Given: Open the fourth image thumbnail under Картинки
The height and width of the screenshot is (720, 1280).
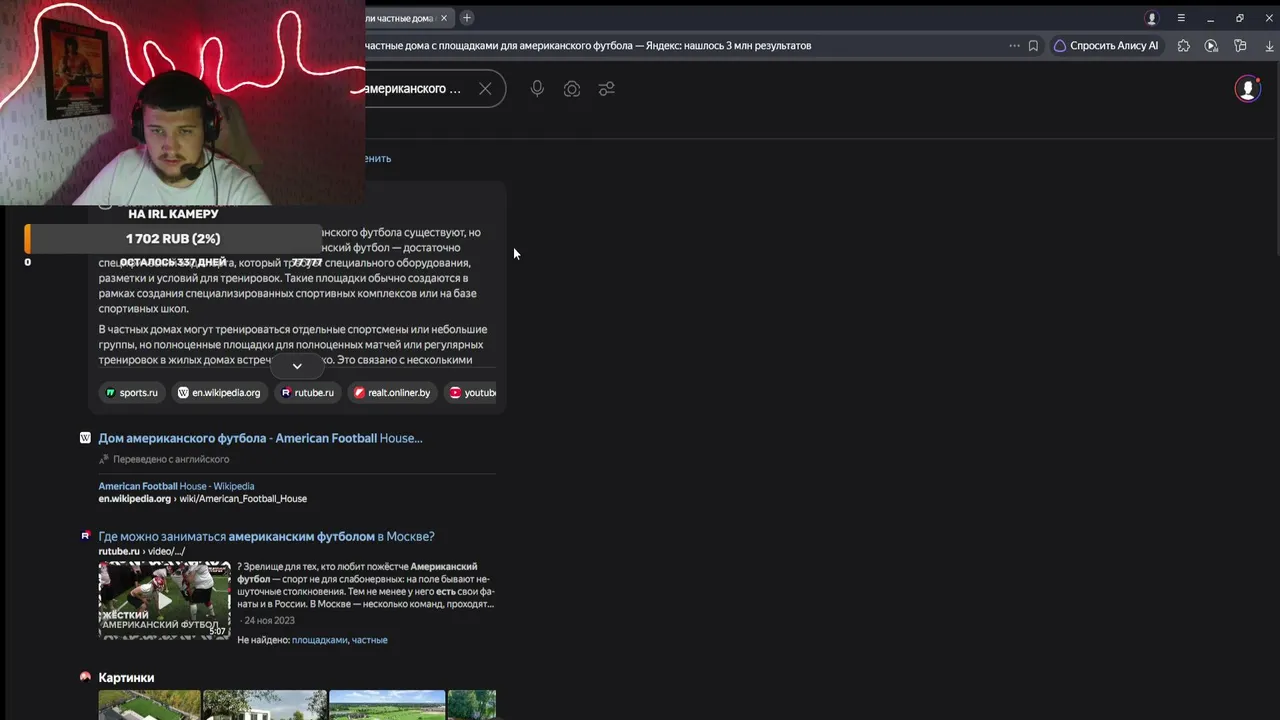Looking at the screenshot, I should 472,705.
